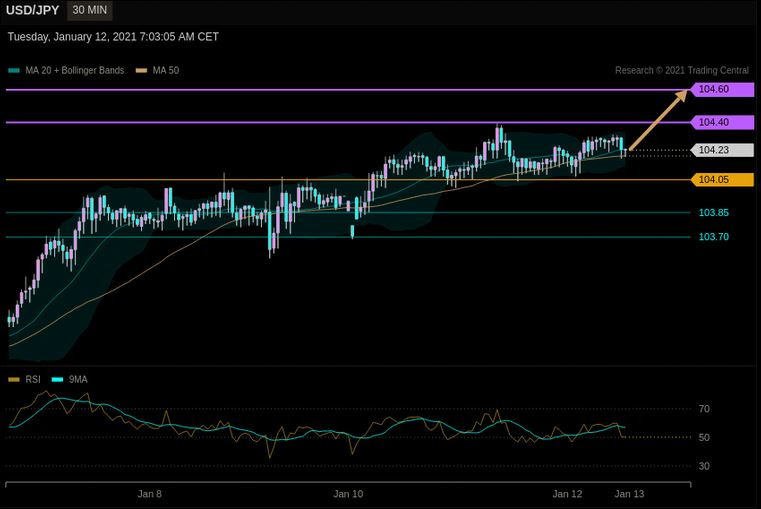
Task: Click the 'Research © 2021 Trading Central' credit
Action: coord(682,70)
